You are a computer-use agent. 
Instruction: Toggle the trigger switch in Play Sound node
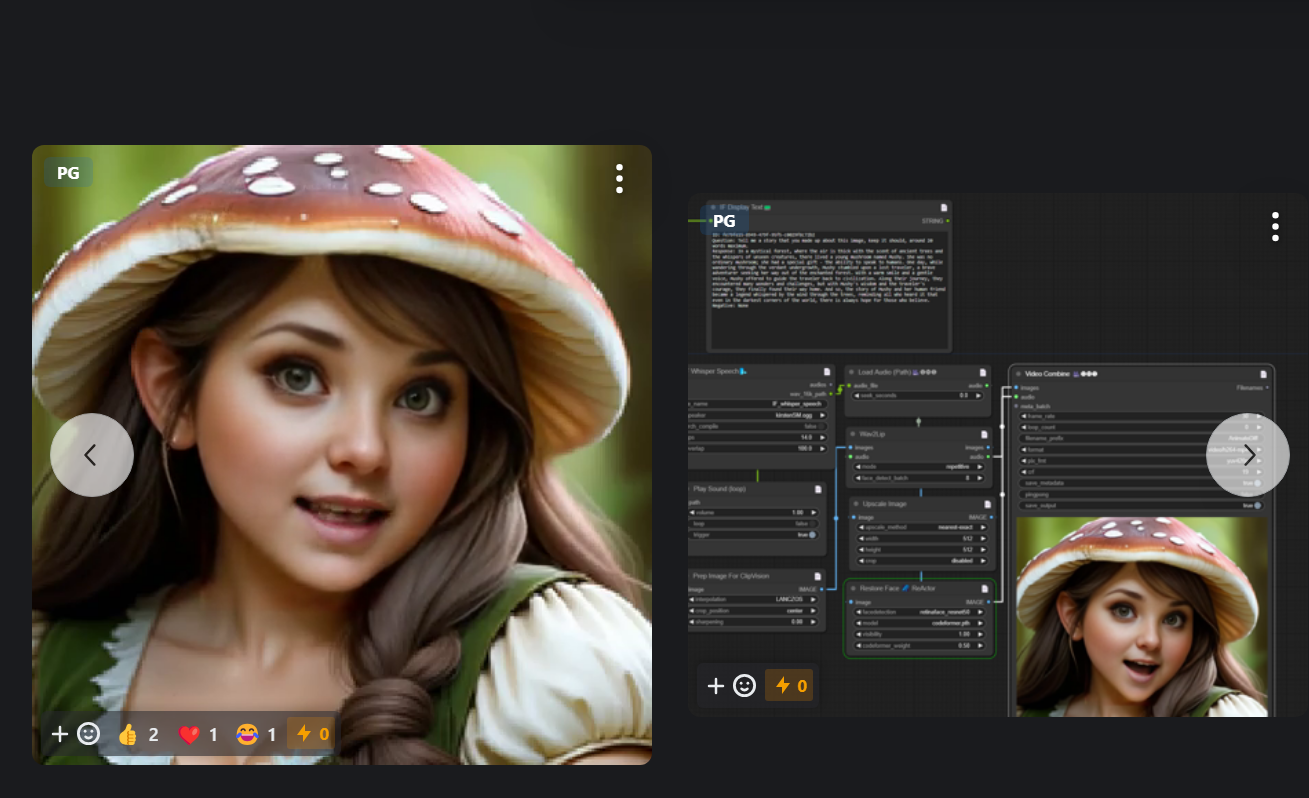tap(810, 535)
